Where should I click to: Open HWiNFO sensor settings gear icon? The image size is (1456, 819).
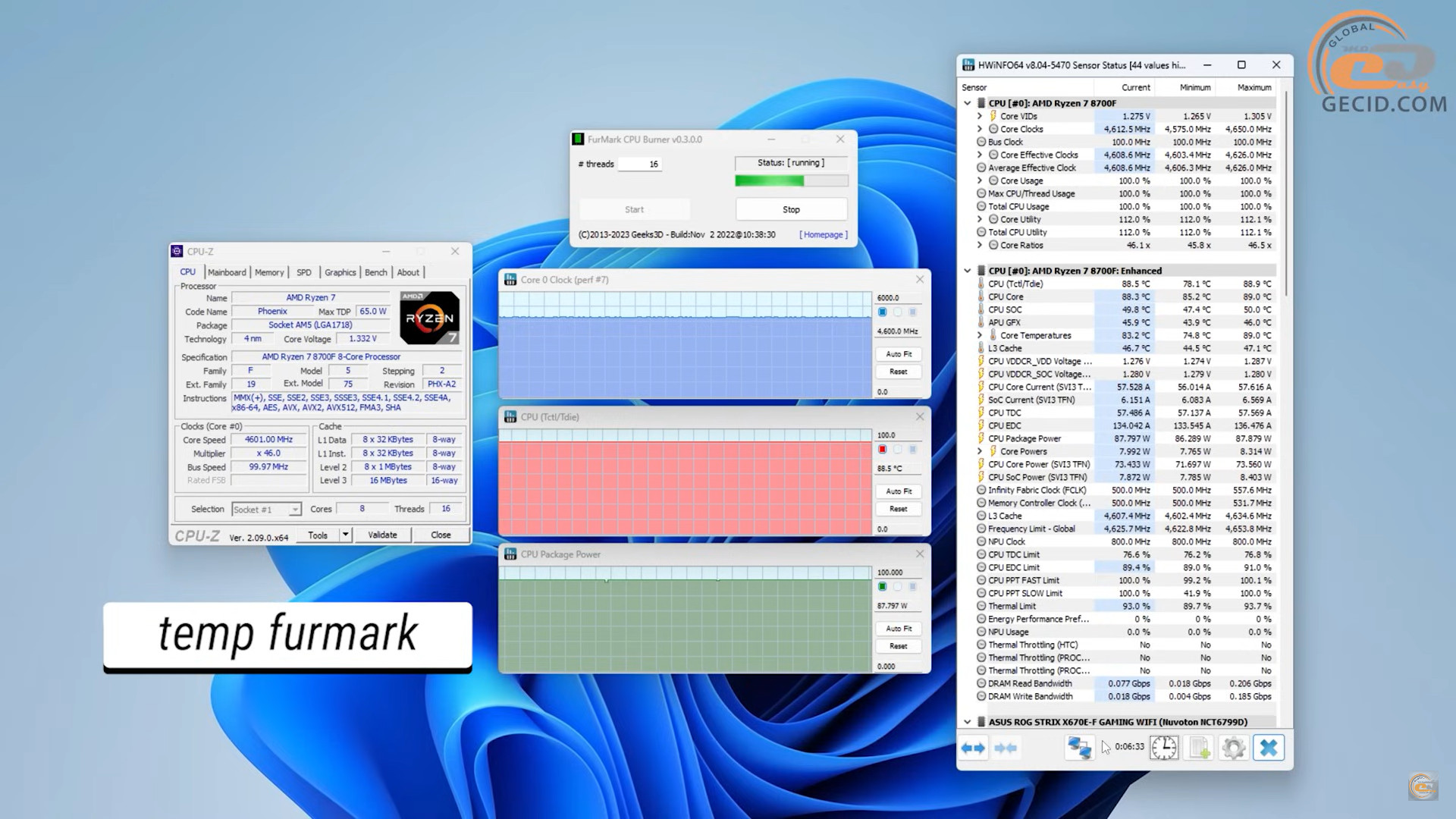[x=1234, y=748]
